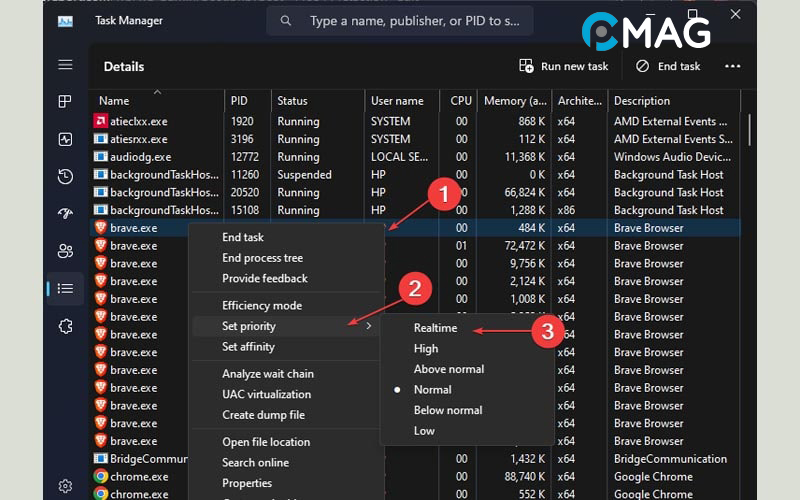Screen dimensions: 800x500
Task: Open Task Manager settings gear
Action: point(65,486)
